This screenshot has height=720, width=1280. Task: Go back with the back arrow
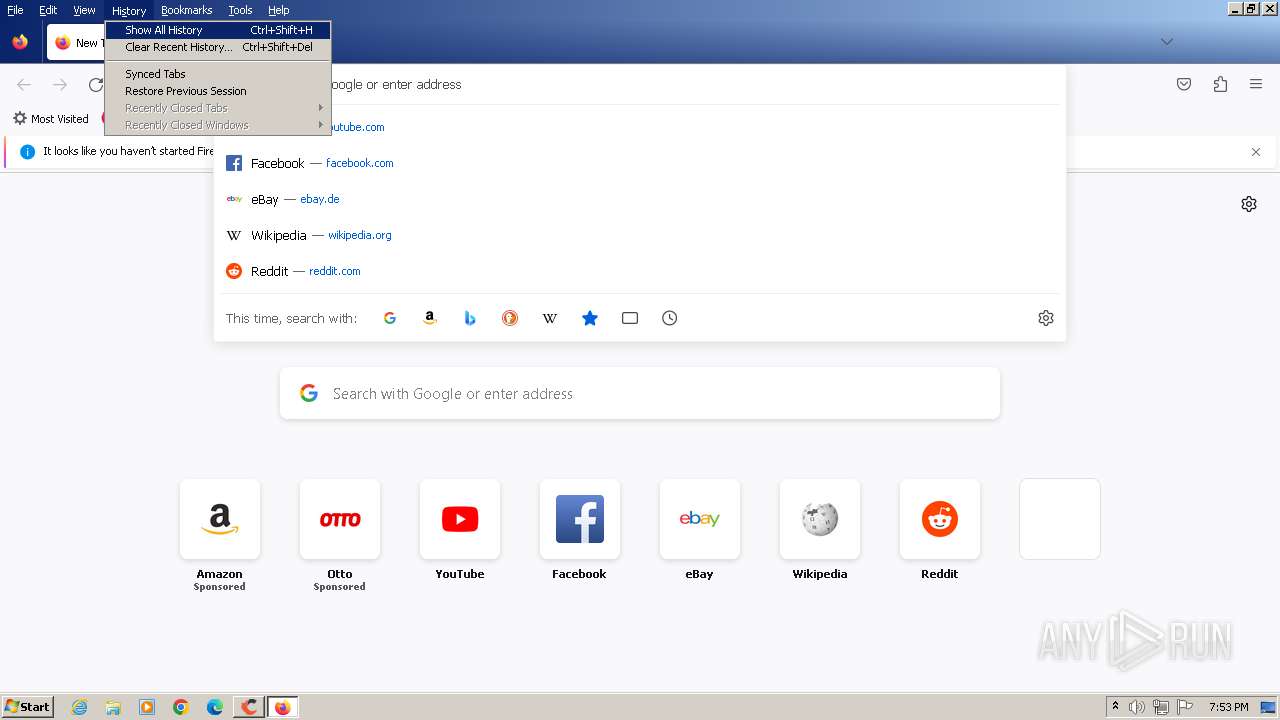[x=24, y=85]
